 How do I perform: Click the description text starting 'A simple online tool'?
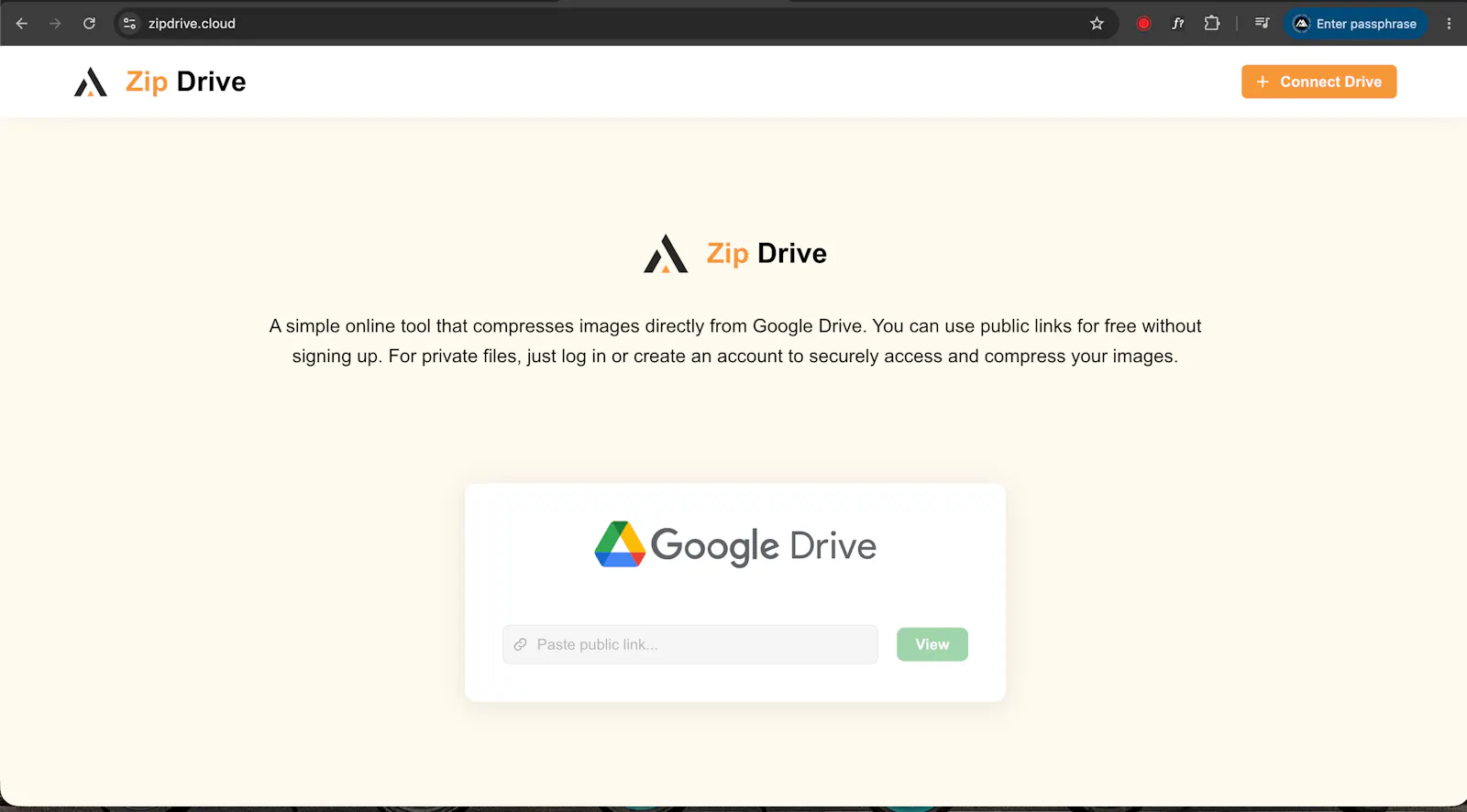click(735, 341)
